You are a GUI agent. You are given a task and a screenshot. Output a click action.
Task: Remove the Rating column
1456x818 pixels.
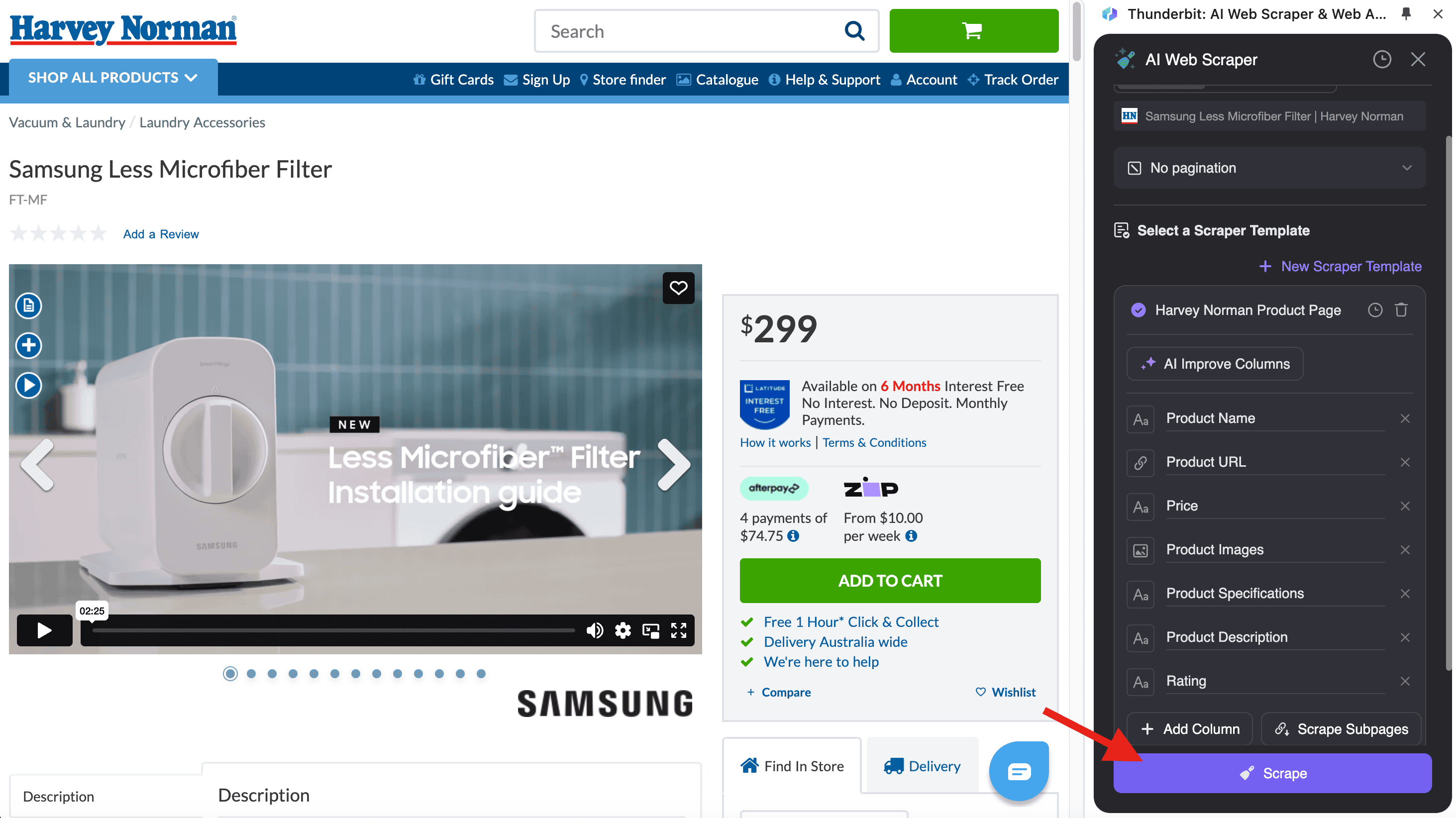point(1405,681)
